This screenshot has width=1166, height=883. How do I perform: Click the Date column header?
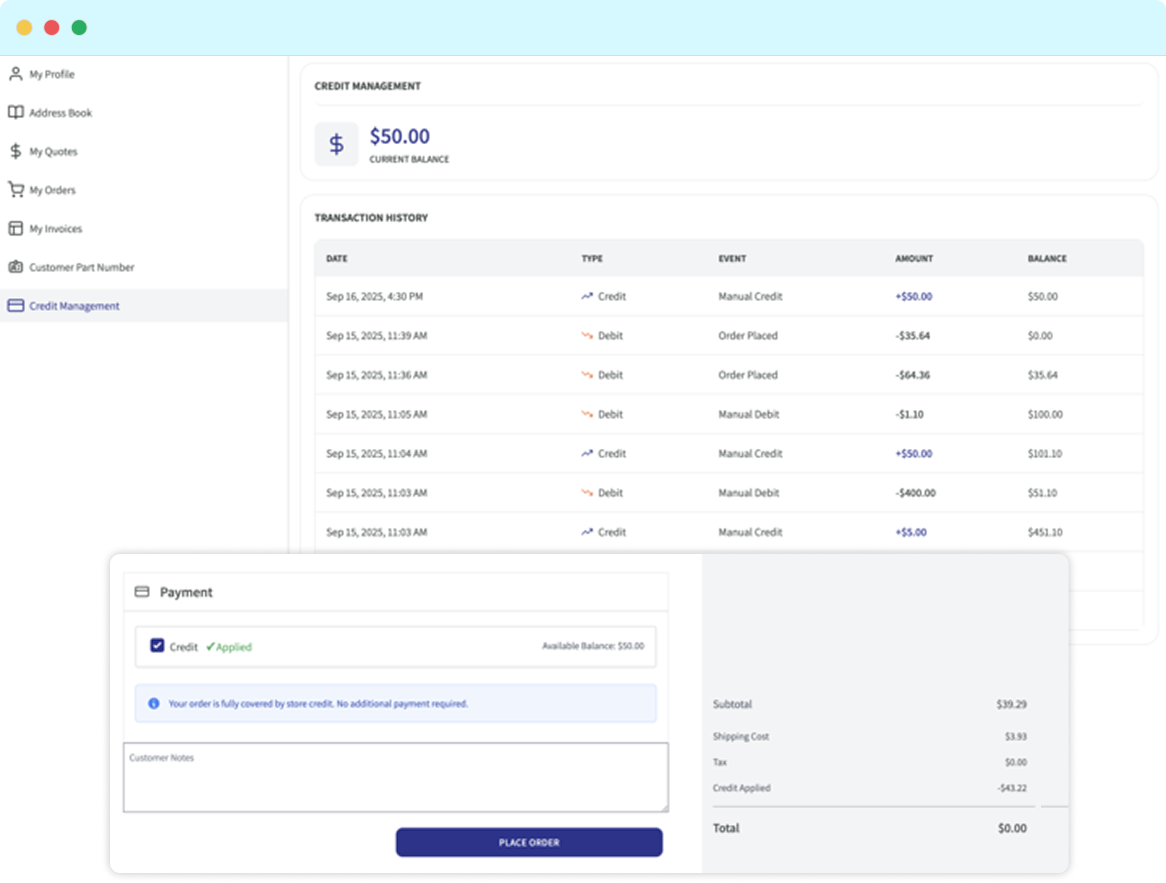point(337,258)
